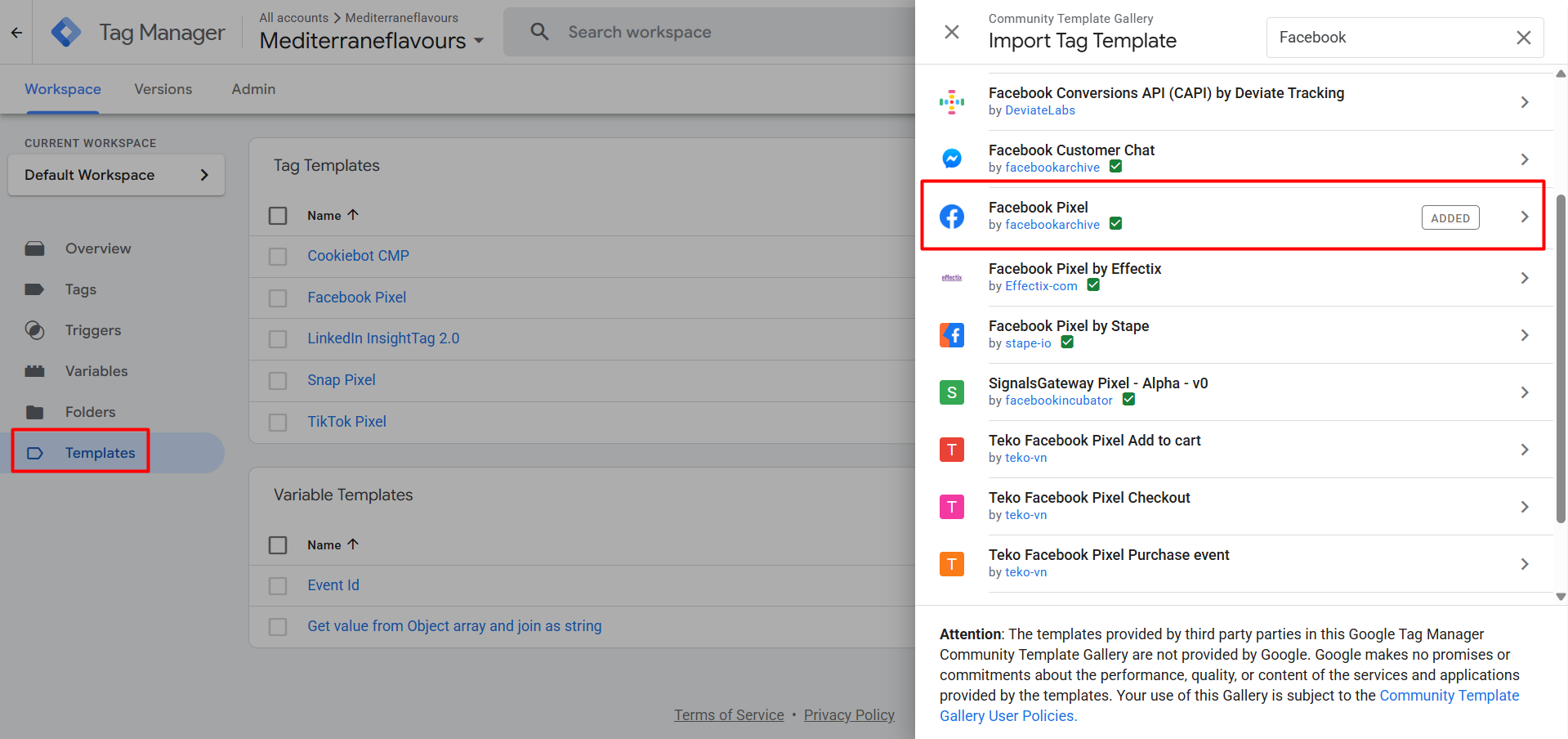Click the Tag Manager diamond logo

pos(65,33)
